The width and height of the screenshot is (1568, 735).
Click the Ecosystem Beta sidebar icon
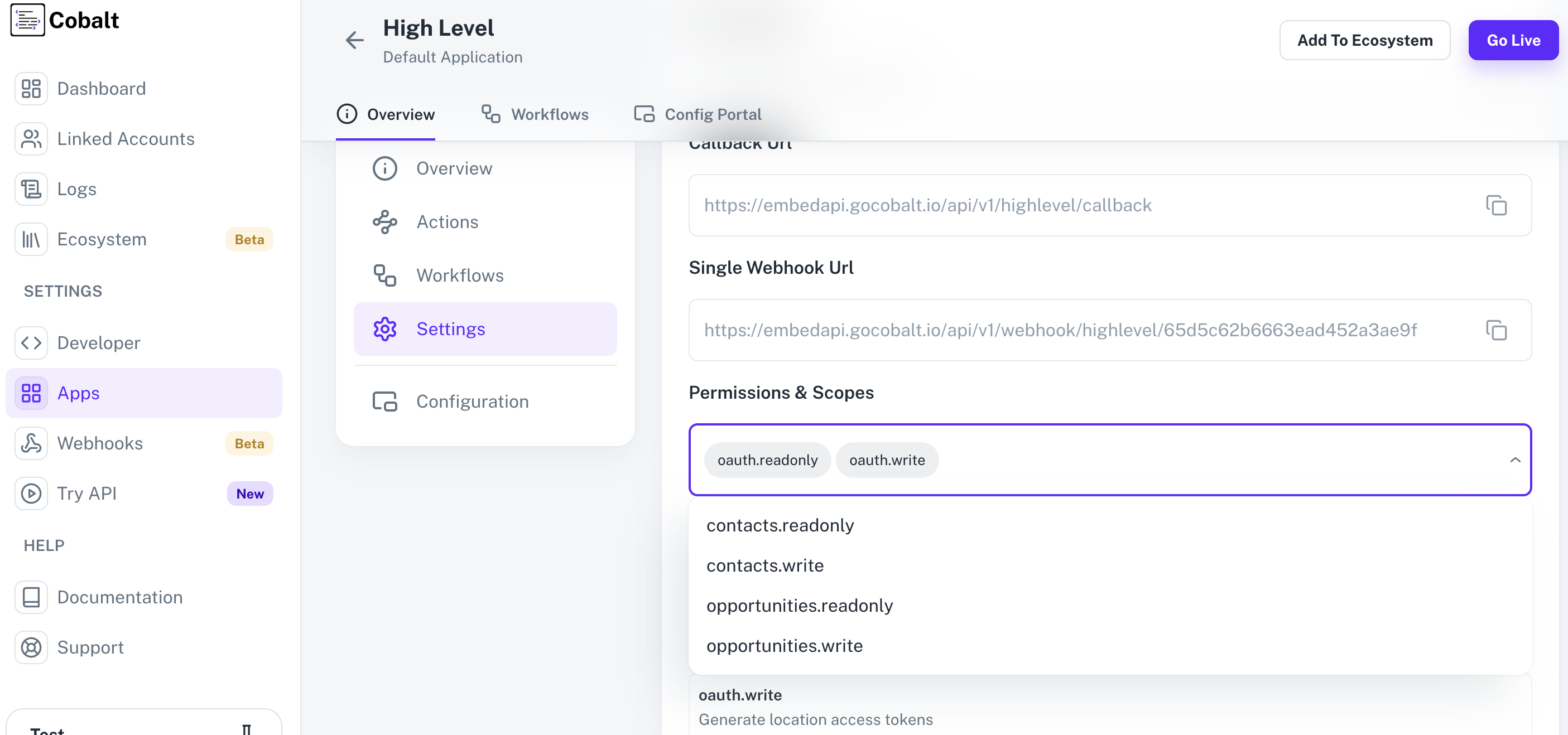[x=31, y=239]
